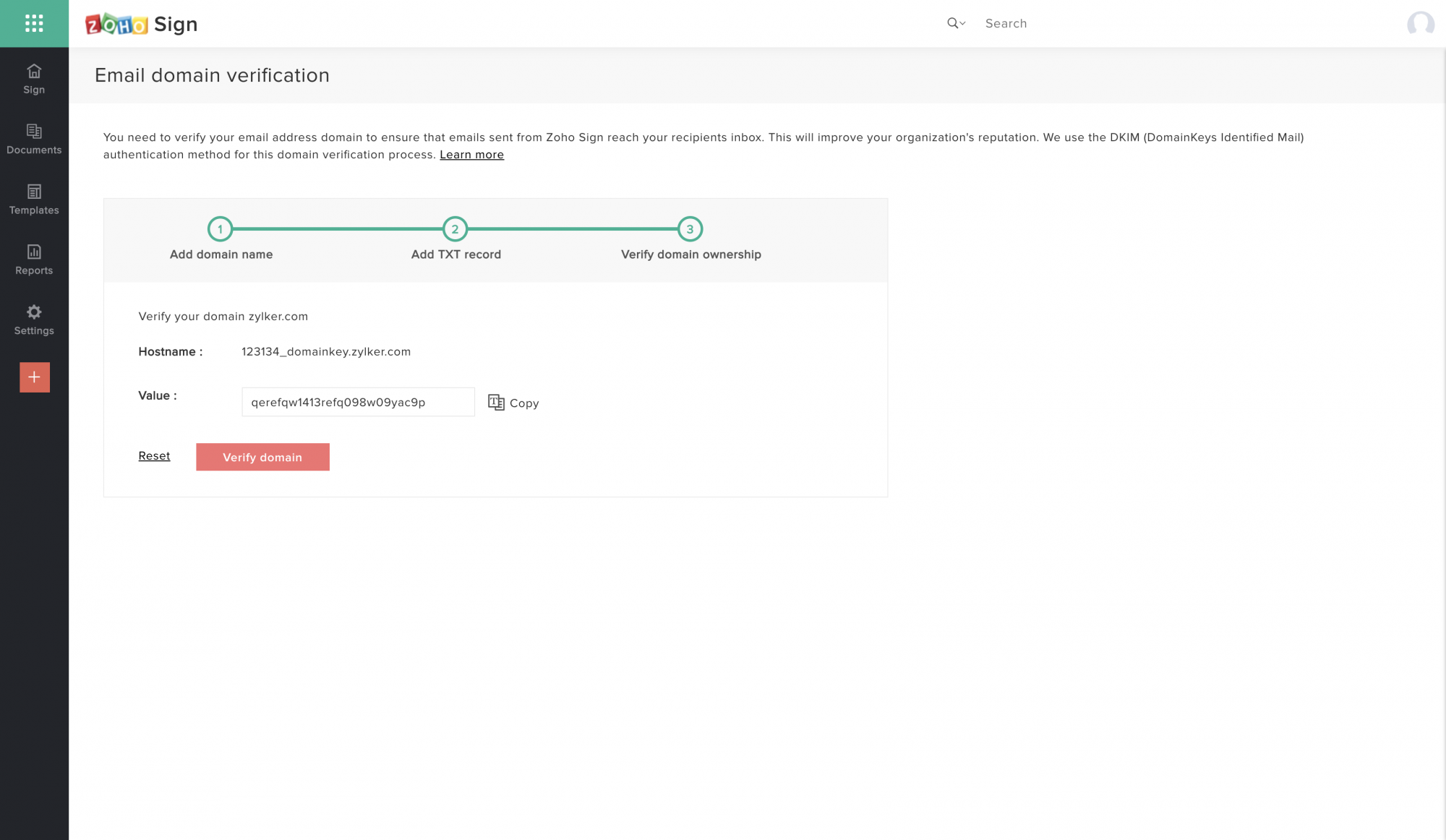The height and width of the screenshot is (840, 1446).
Task: Open the Sign home section
Action: [x=34, y=79]
